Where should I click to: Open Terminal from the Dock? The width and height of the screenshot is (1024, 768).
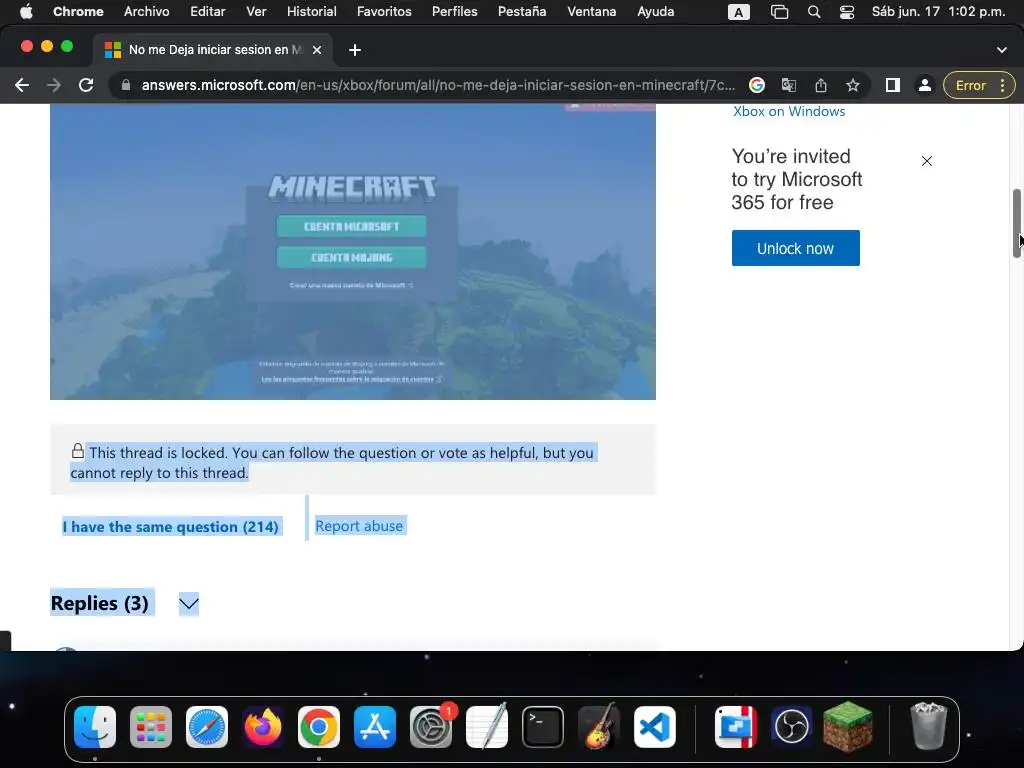pos(543,727)
